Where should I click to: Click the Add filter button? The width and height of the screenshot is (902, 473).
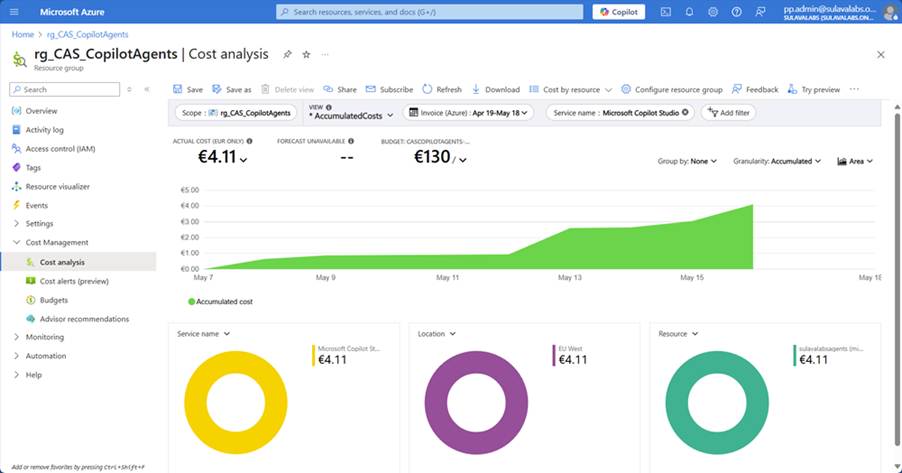tap(728, 113)
